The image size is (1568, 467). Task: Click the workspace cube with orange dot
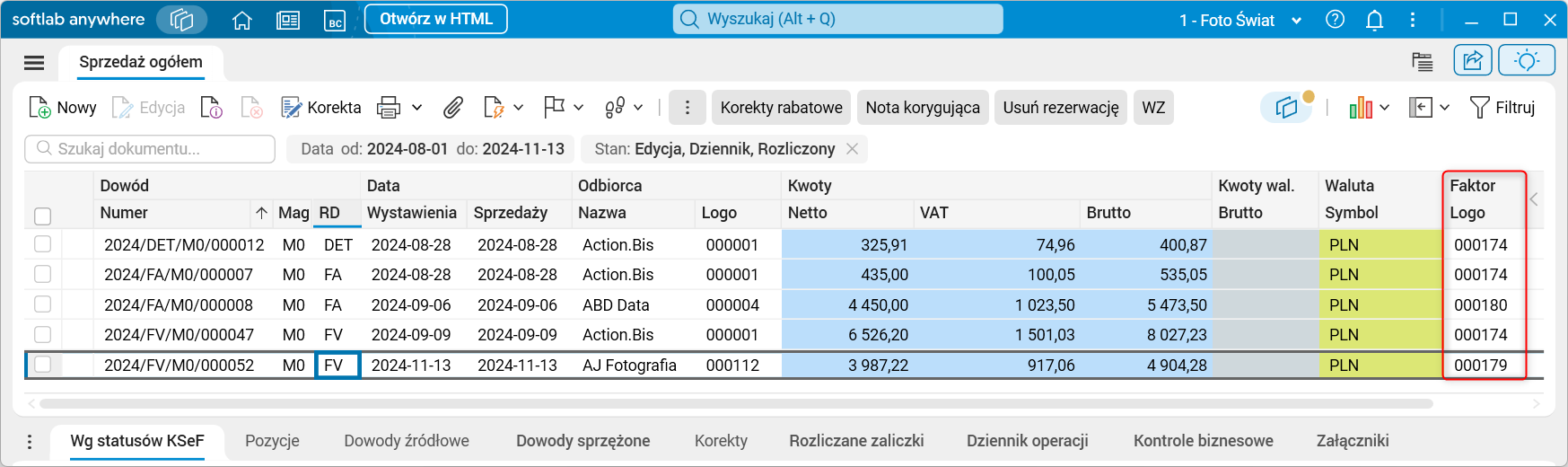[x=1288, y=108]
